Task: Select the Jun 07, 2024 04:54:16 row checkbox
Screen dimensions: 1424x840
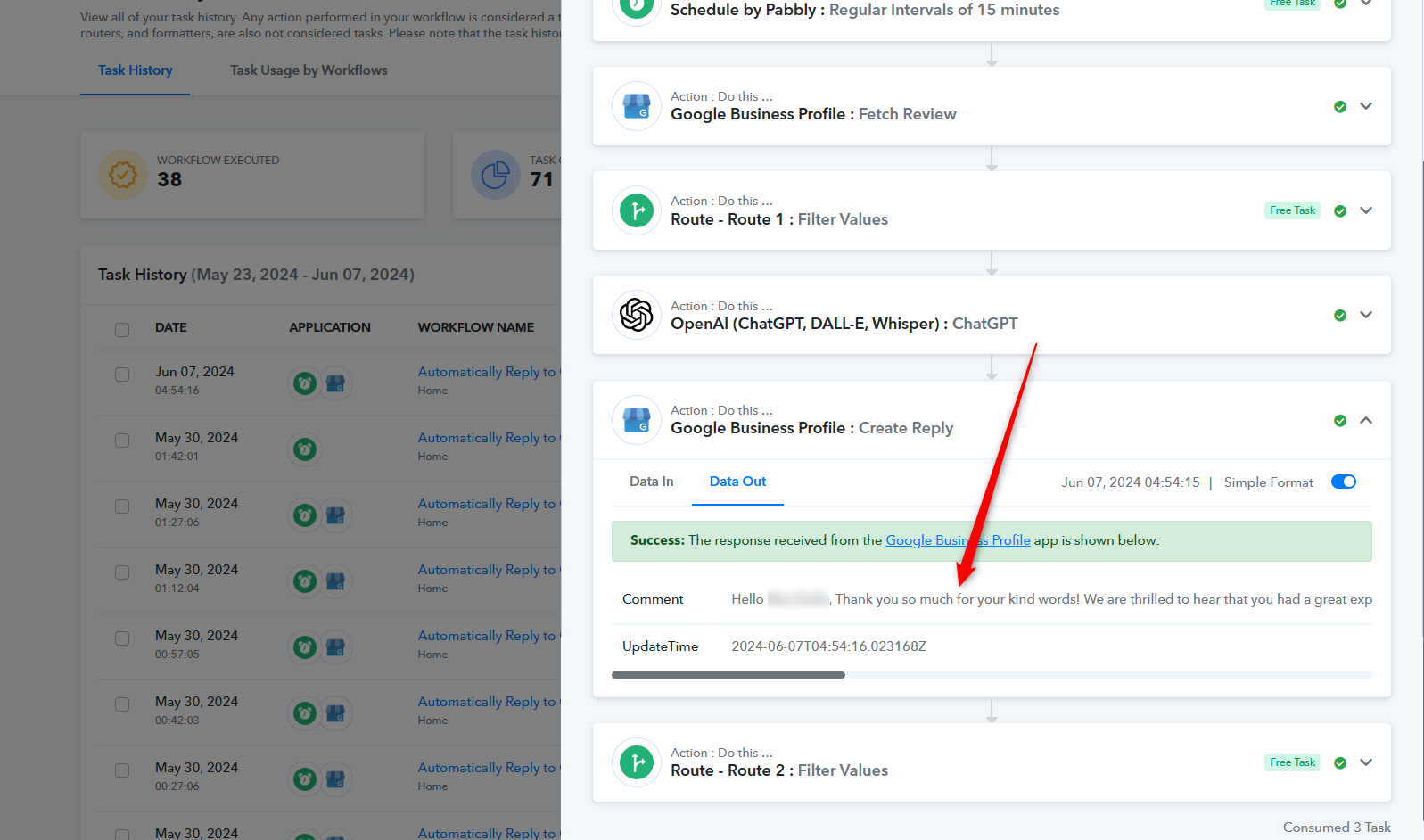Action: click(122, 375)
